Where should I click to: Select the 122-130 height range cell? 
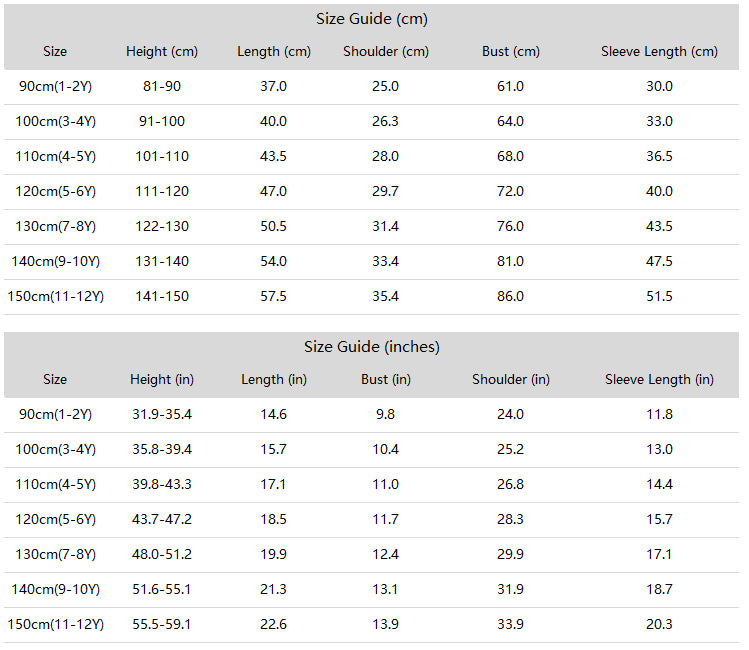(162, 226)
